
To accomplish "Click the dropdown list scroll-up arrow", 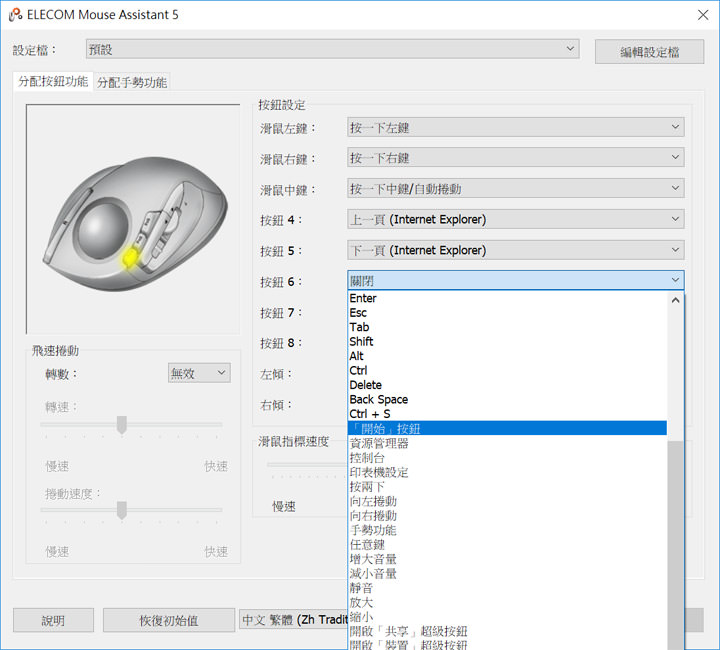I will click(x=675, y=300).
